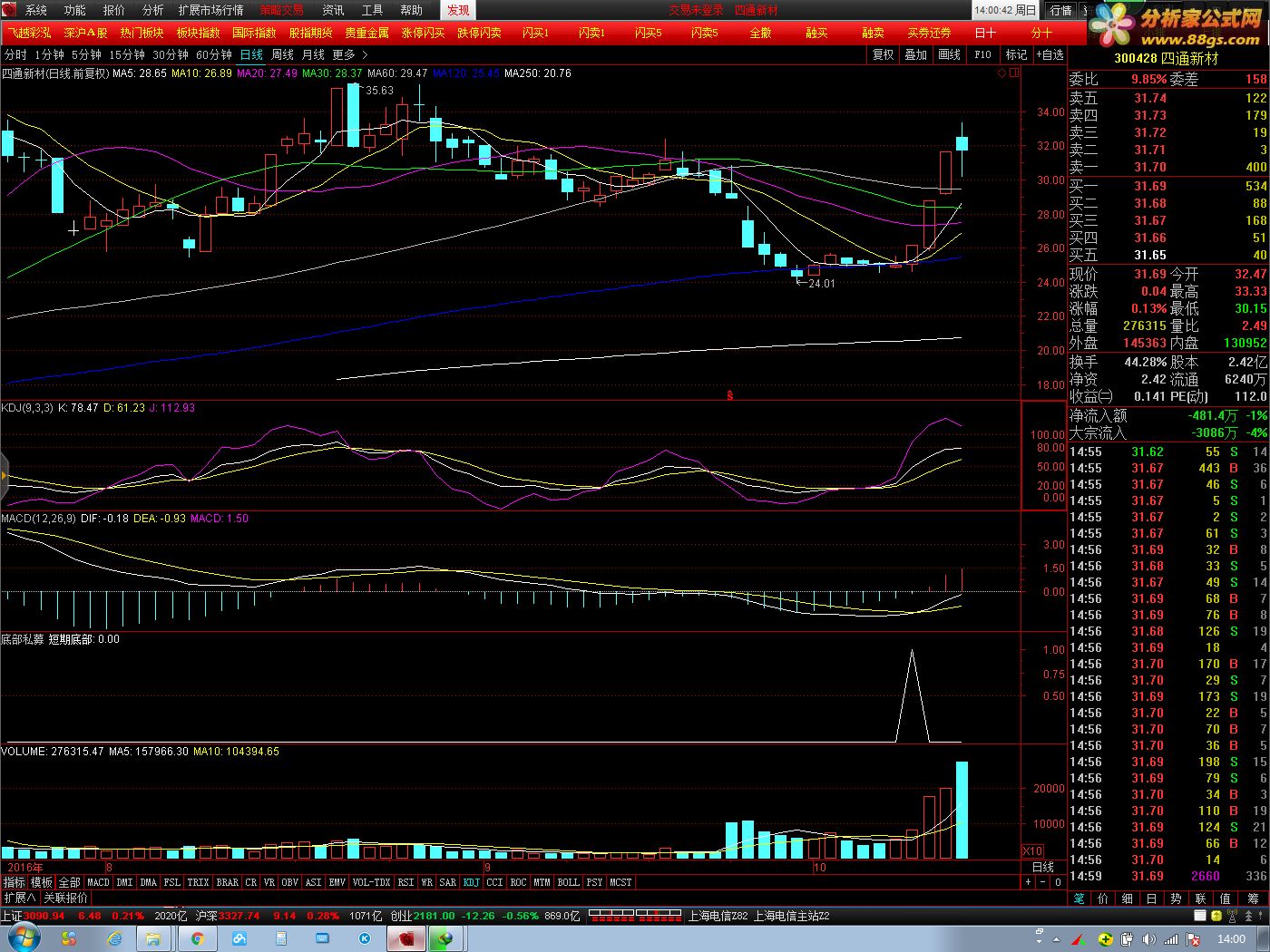1270x952 pixels.
Task: Expand the 更多 periods dropdown
Action: (349, 54)
